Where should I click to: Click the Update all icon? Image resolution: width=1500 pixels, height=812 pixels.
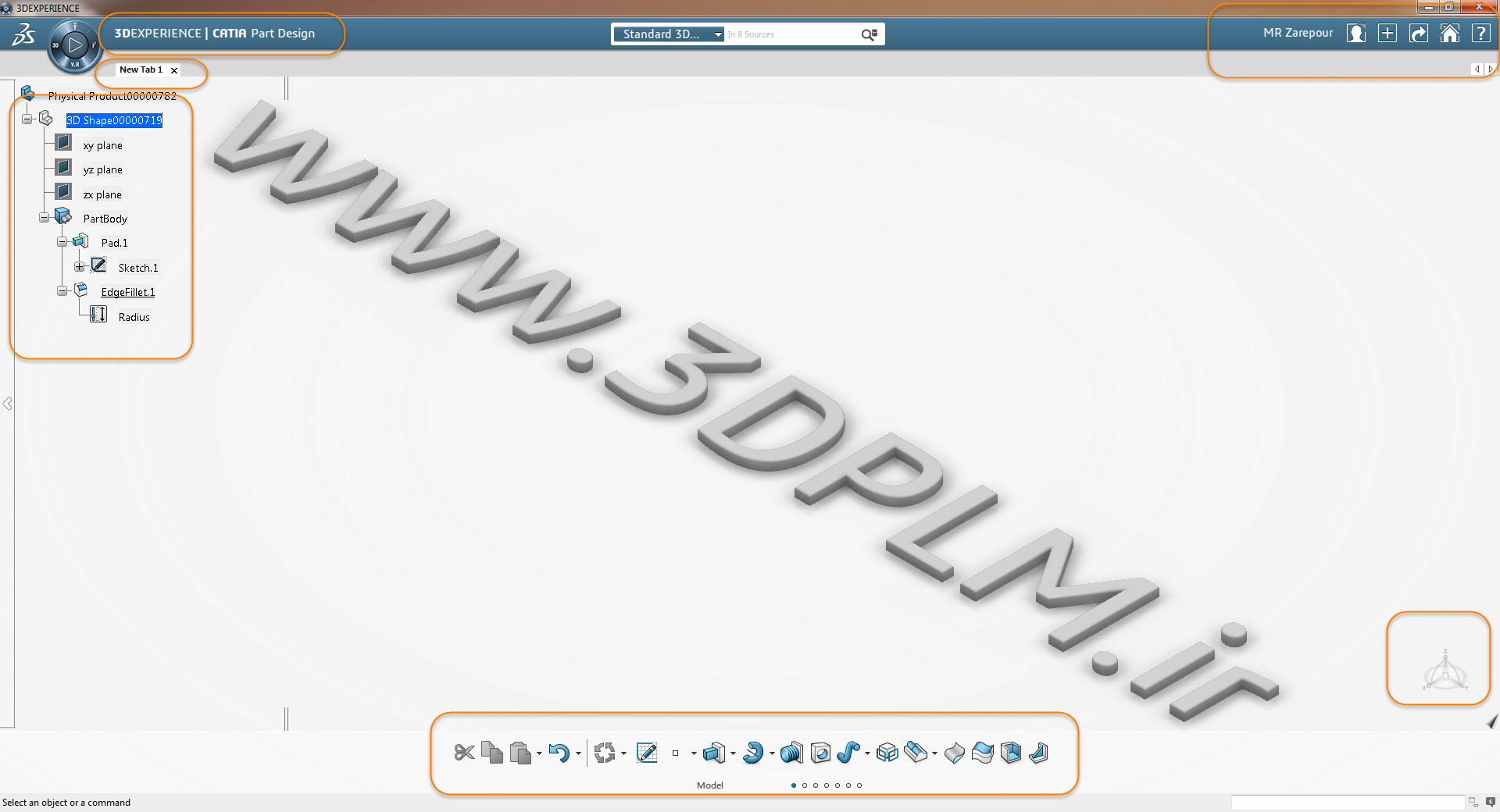(604, 753)
